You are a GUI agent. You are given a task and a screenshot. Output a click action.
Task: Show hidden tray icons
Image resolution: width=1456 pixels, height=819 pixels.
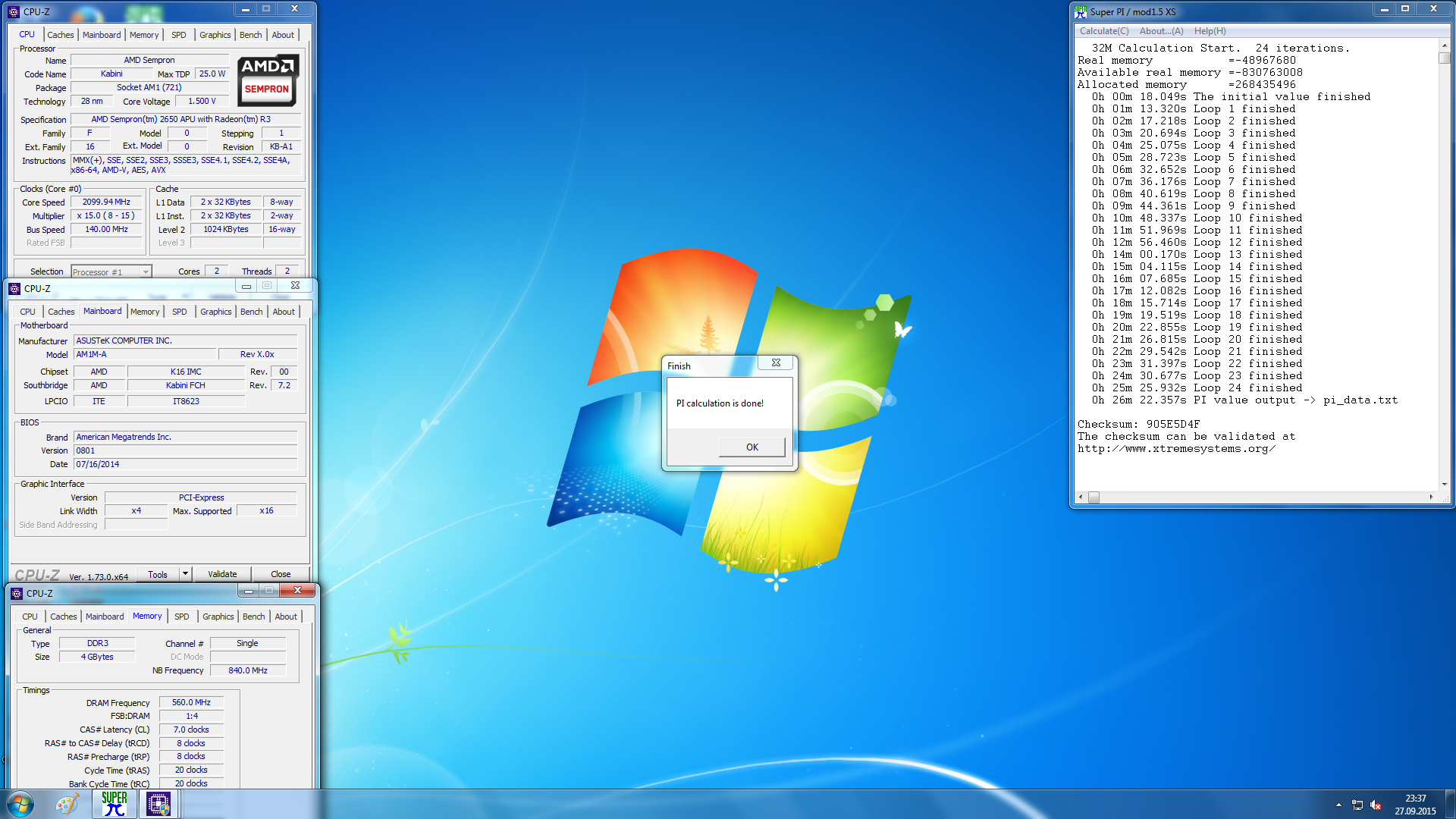pyautogui.click(x=1338, y=805)
